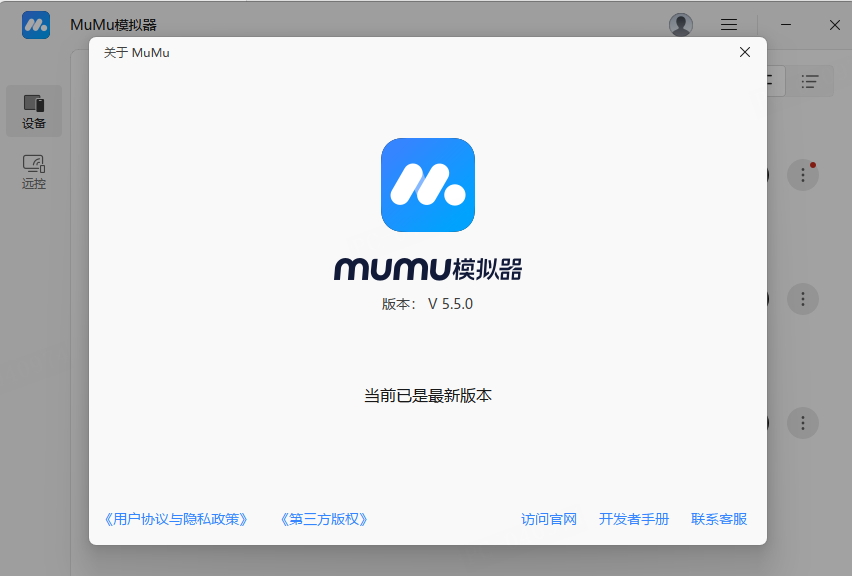Close the 关于 MuMu dialog

pyautogui.click(x=744, y=52)
